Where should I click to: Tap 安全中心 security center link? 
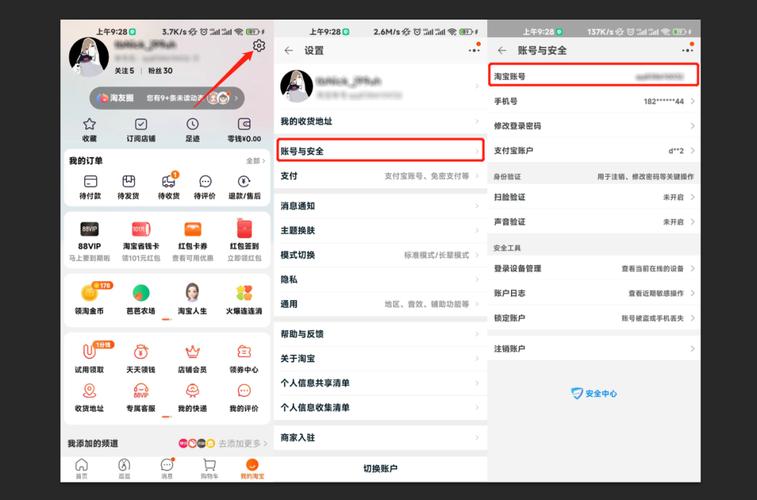pyautogui.click(x=594, y=393)
